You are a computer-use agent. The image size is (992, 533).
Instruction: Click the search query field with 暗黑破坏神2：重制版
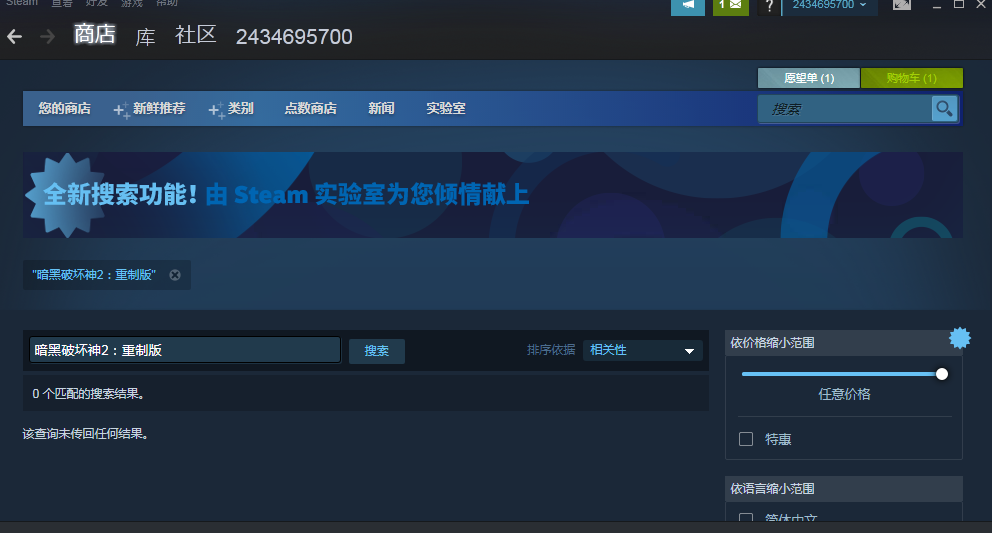[x=185, y=350]
